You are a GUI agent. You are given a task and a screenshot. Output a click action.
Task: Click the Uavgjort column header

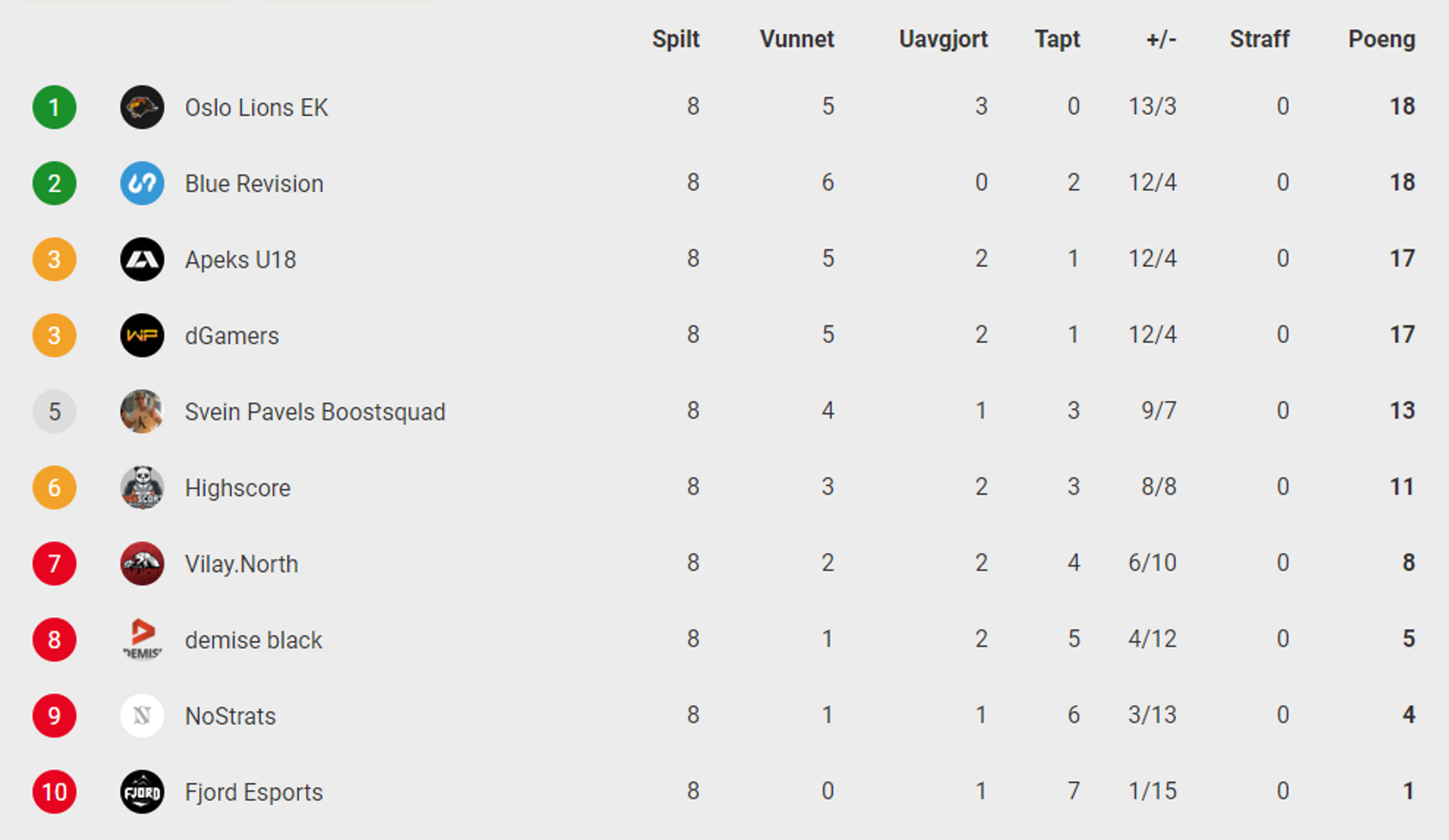click(x=943, y=39)
